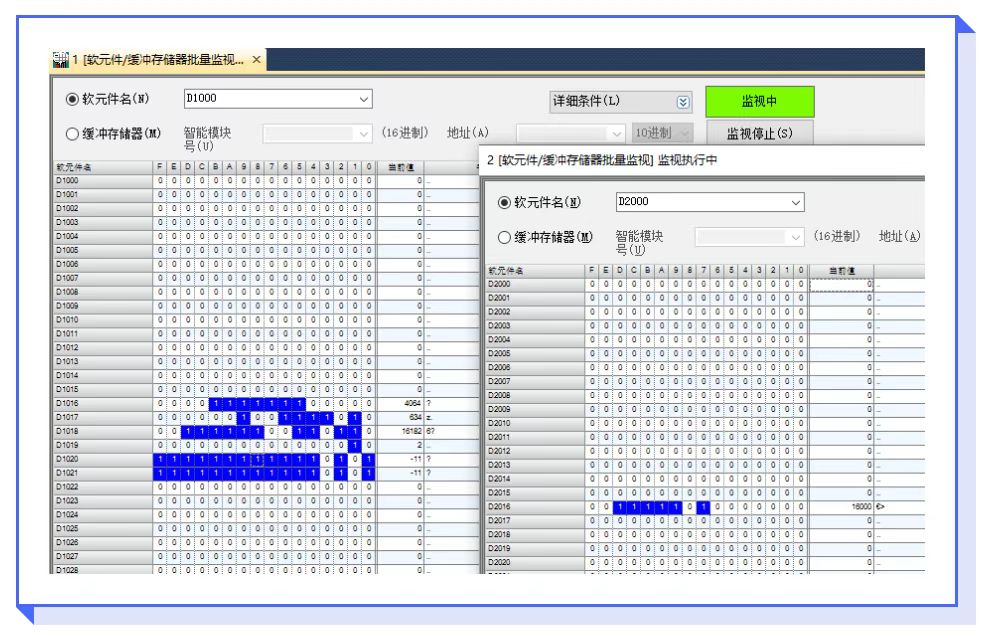
Task: Select the D2000 row label
Action: [535, 284]
